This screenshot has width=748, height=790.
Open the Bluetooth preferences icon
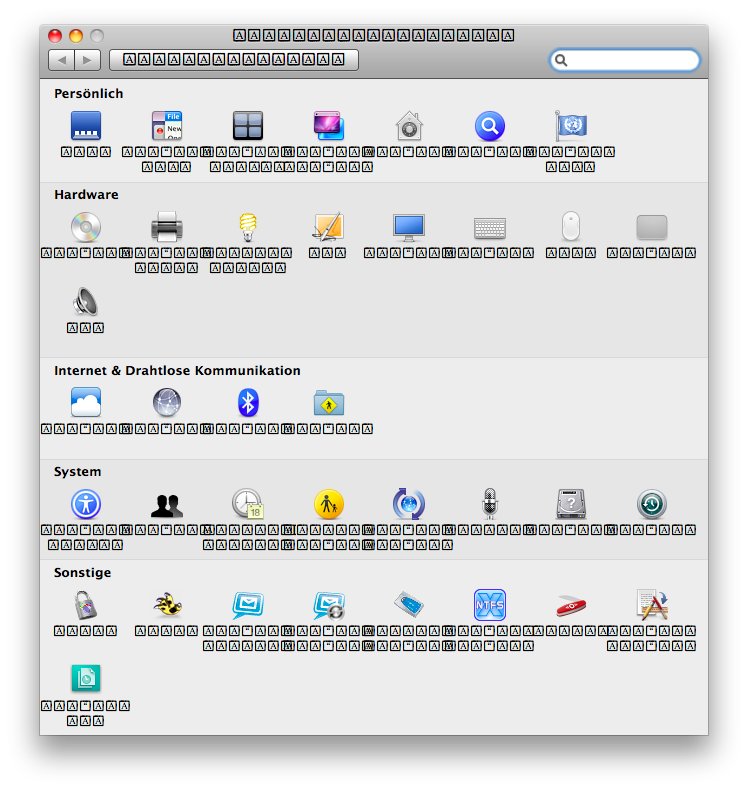(248, 403)
